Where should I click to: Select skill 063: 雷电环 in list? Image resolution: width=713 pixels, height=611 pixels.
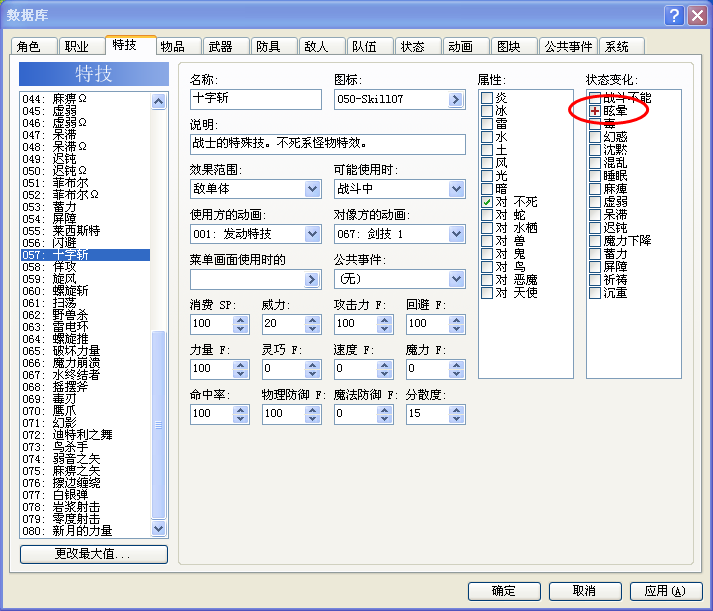click(x=85, y=327)
